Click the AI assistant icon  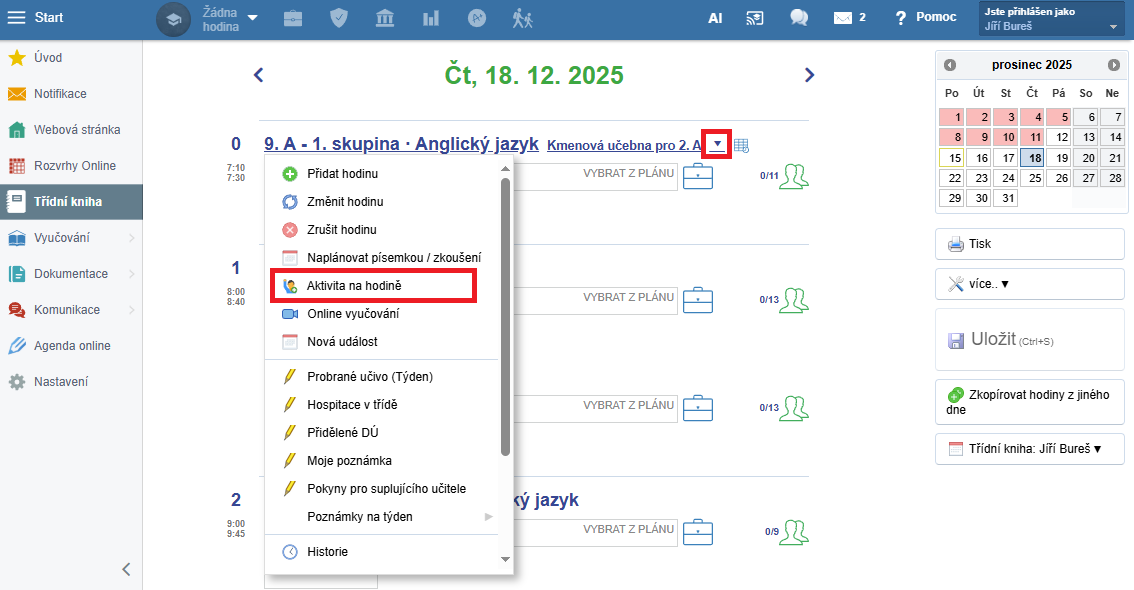click(715, 18)
